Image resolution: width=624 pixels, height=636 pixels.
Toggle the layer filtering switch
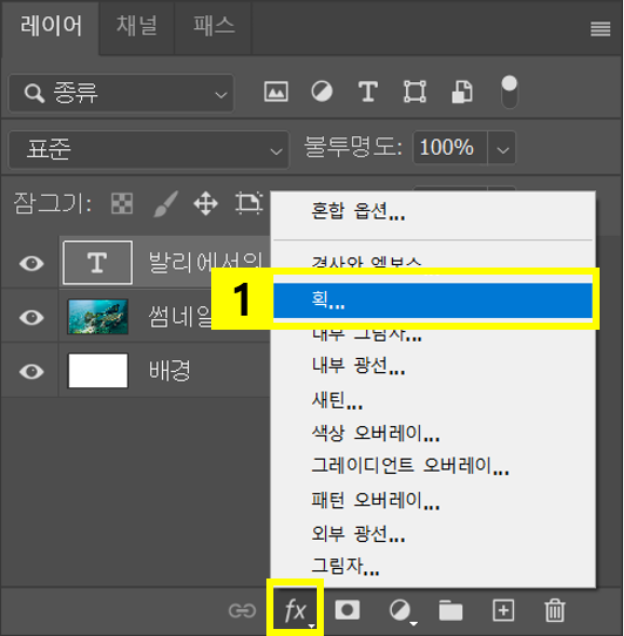coord(509,92)
